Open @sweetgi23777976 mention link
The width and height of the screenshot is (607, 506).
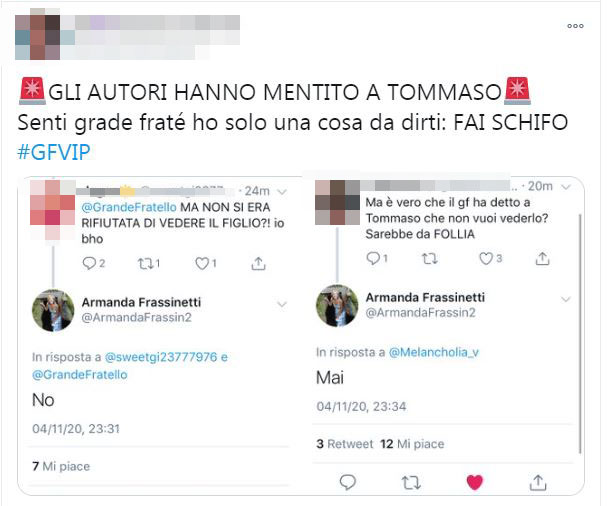pos(161,357)
